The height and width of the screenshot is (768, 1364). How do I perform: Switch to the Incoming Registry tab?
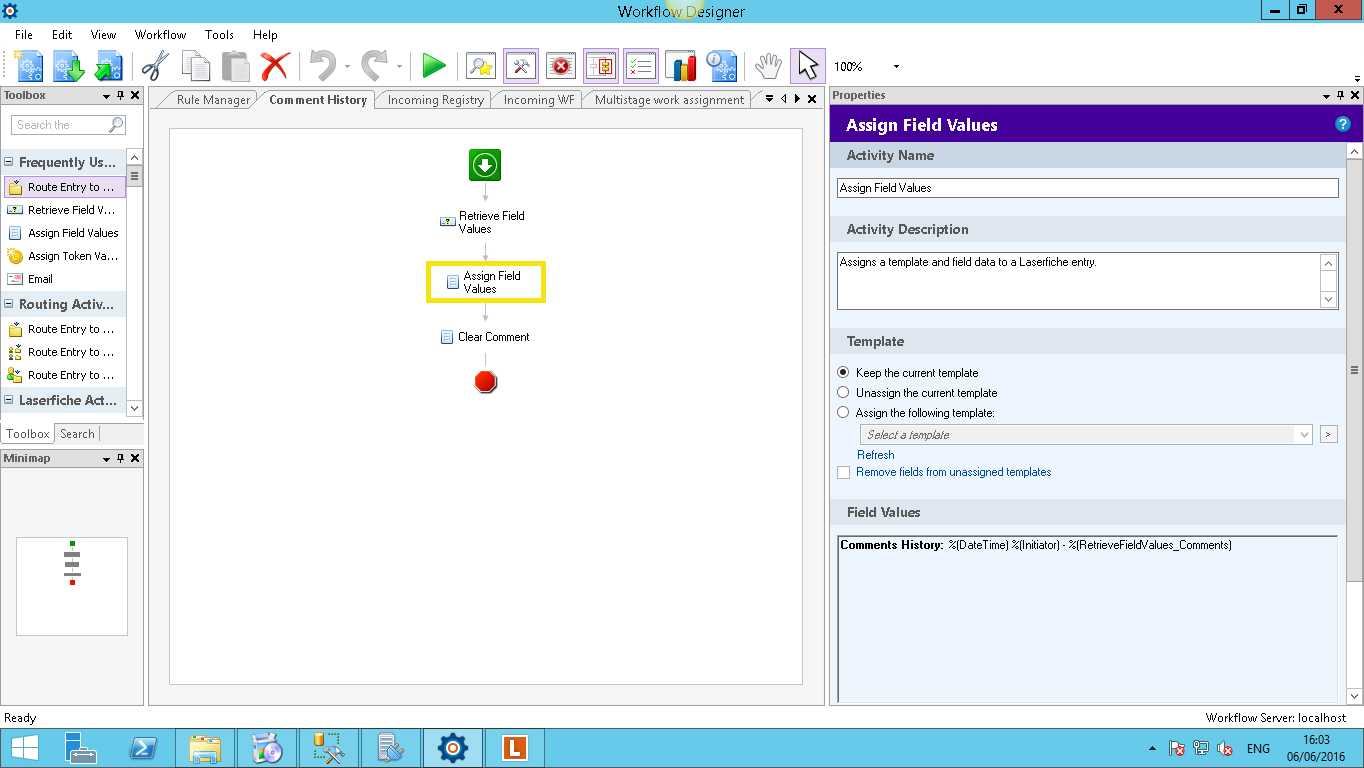435,100
